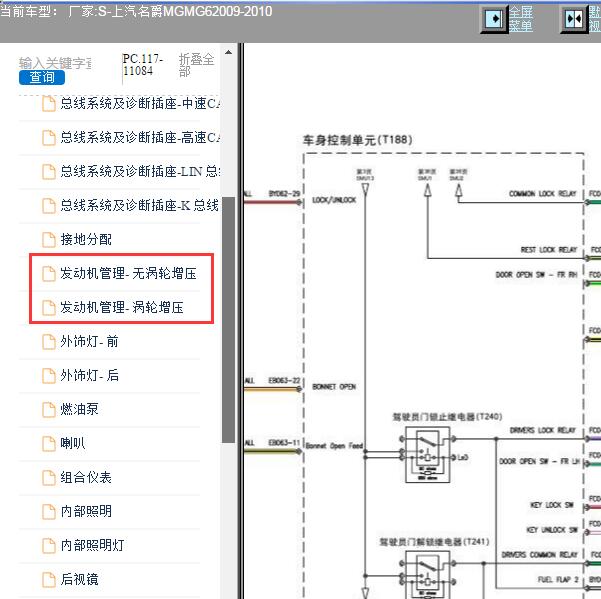Click the DOOR OPEN SW - FR RH label
The height and width of the screenshot is (599, 601).
[536, 274]
